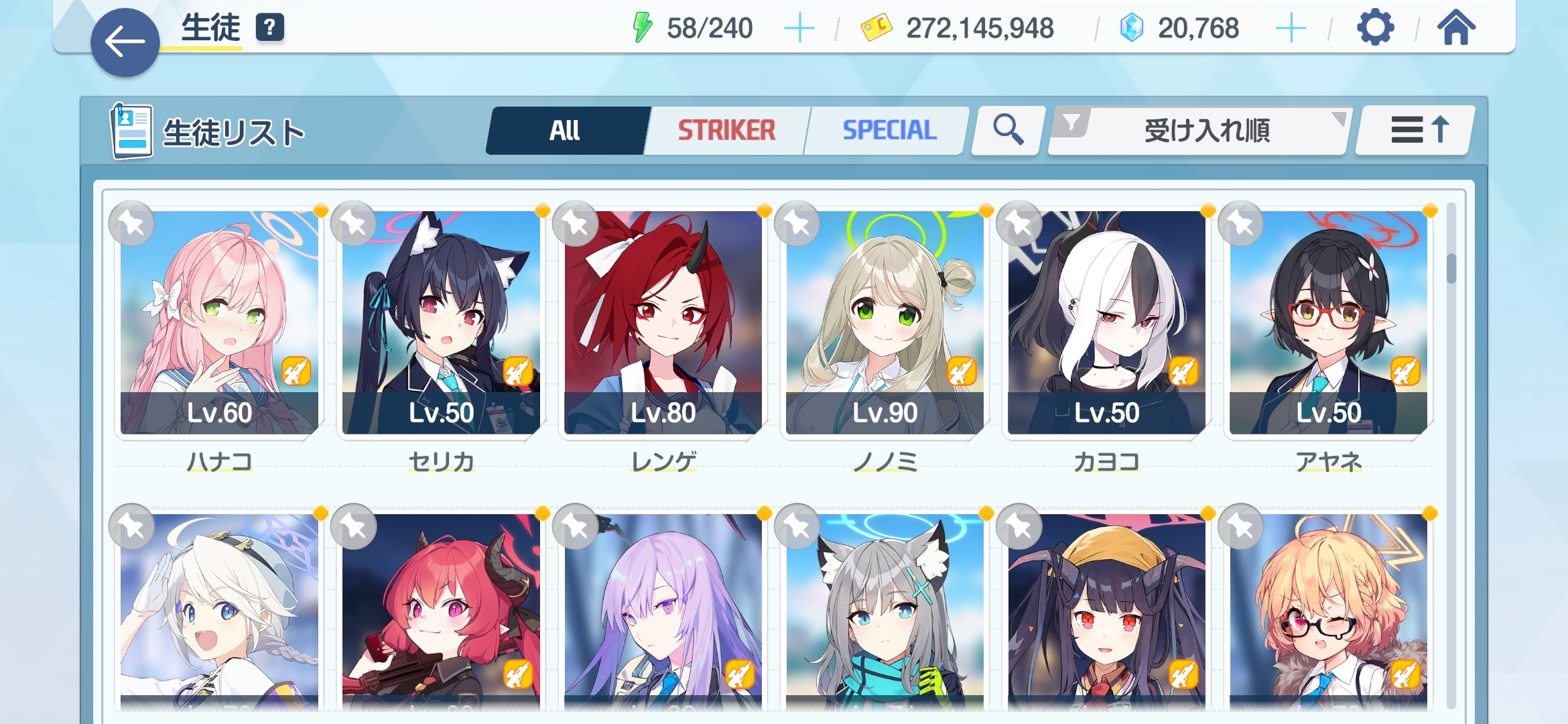The image size is (1568, 724).
Task: Open セリカ student portrait
Action: tap(441, 322)
